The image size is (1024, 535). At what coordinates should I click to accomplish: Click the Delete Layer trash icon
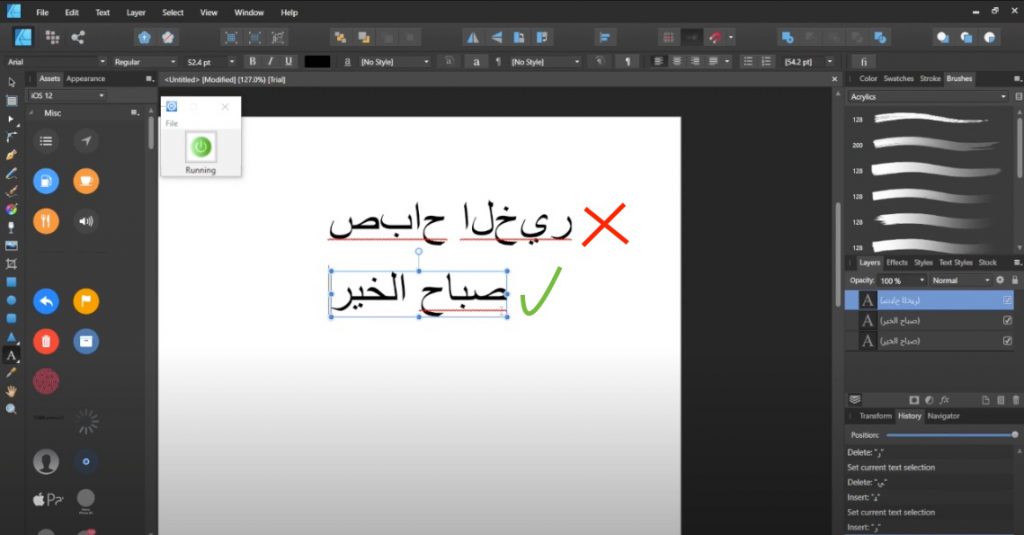coord(1015,400)
